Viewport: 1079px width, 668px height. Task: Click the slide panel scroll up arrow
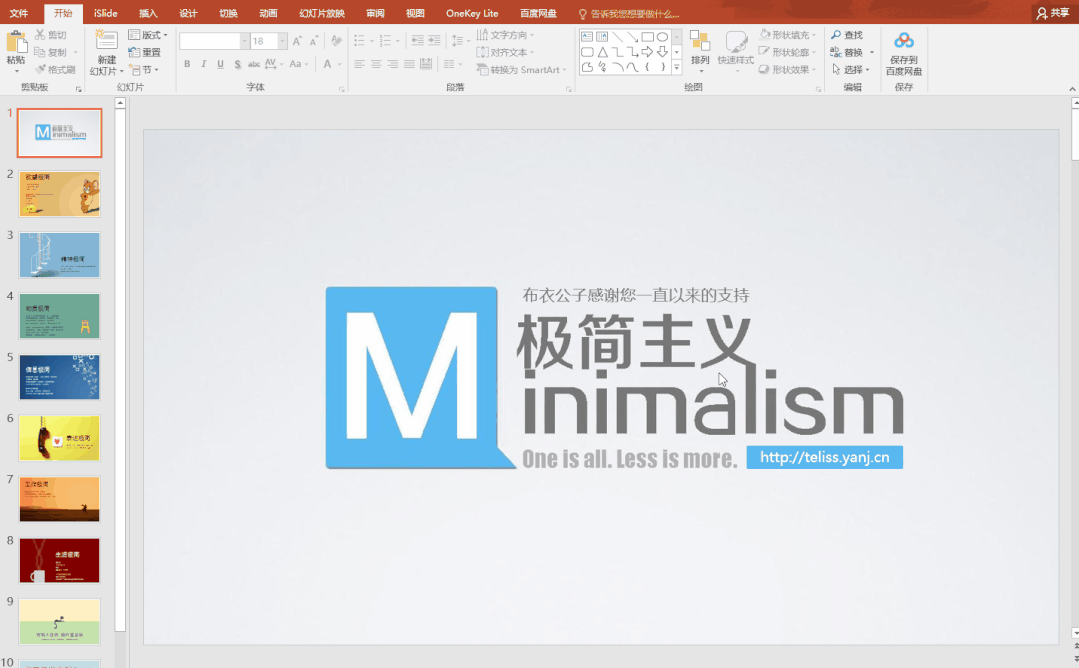[x=120, y=103]
